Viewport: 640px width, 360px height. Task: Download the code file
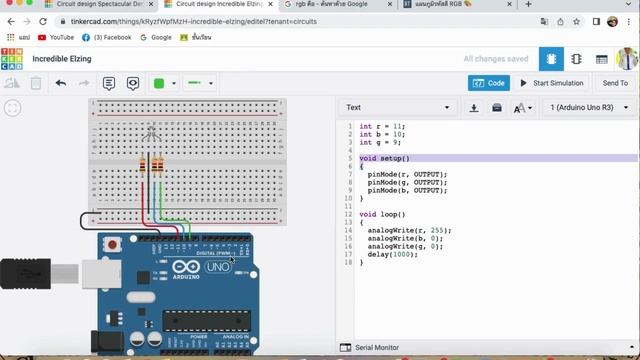474,108
